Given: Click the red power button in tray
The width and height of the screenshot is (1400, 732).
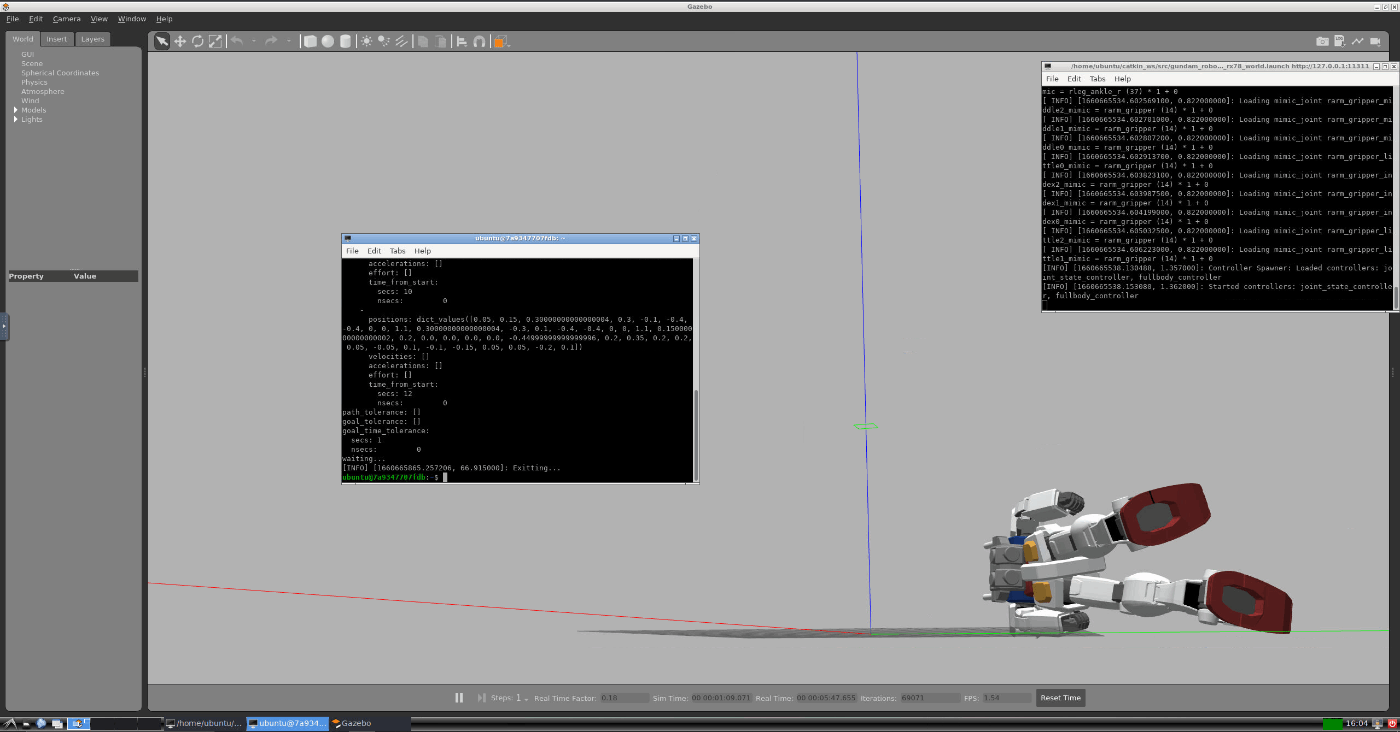Looking at the screenshot, I should [x=1391, y=723].
